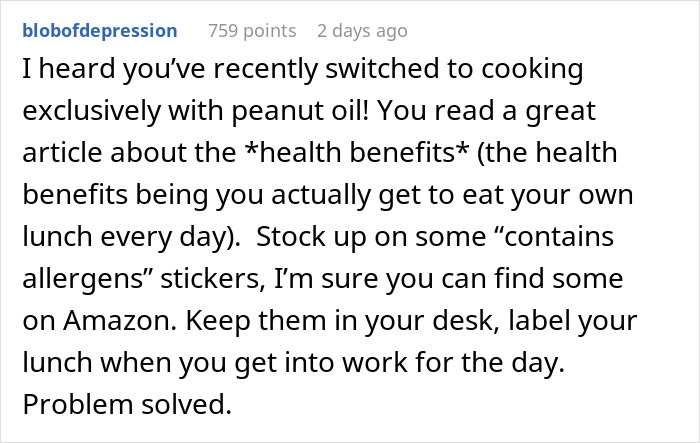This screenshot has height=443, width=700.
Task: Click the '2 days ago' timestamp
Action: coord(361,31)
